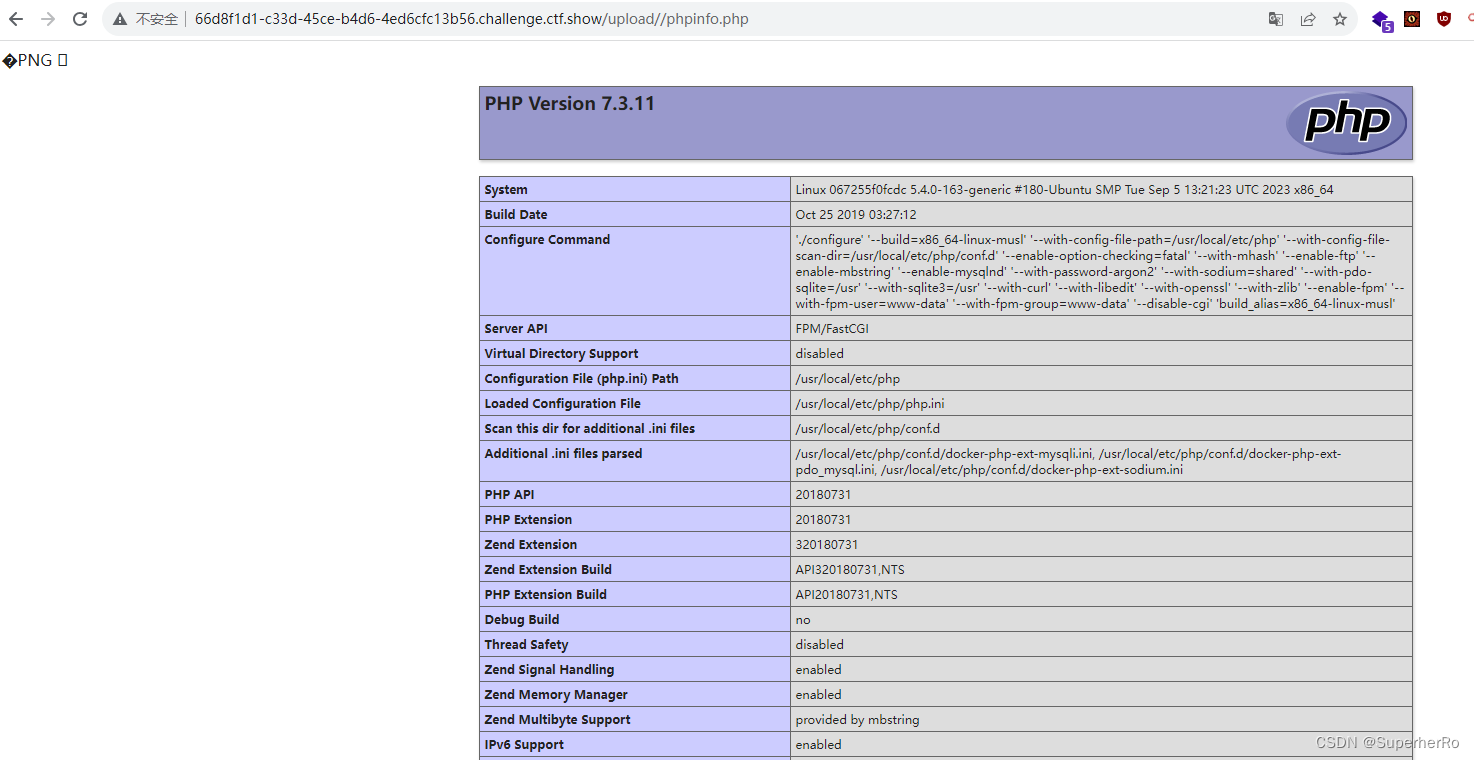Click the Server API label
Screen dimensions: 1474x760
tap(516, 329)
